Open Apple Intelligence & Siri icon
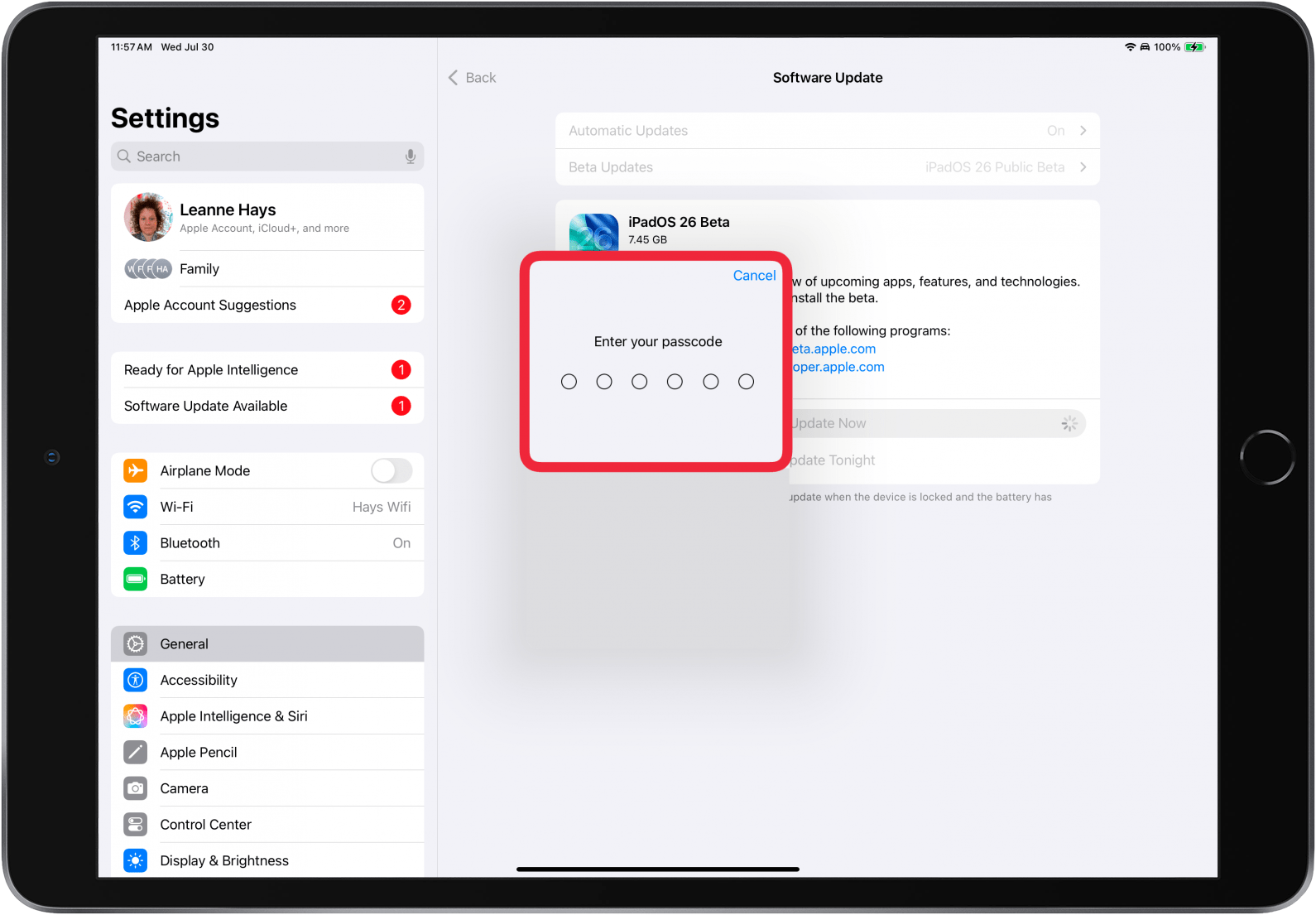 point(135,716)
